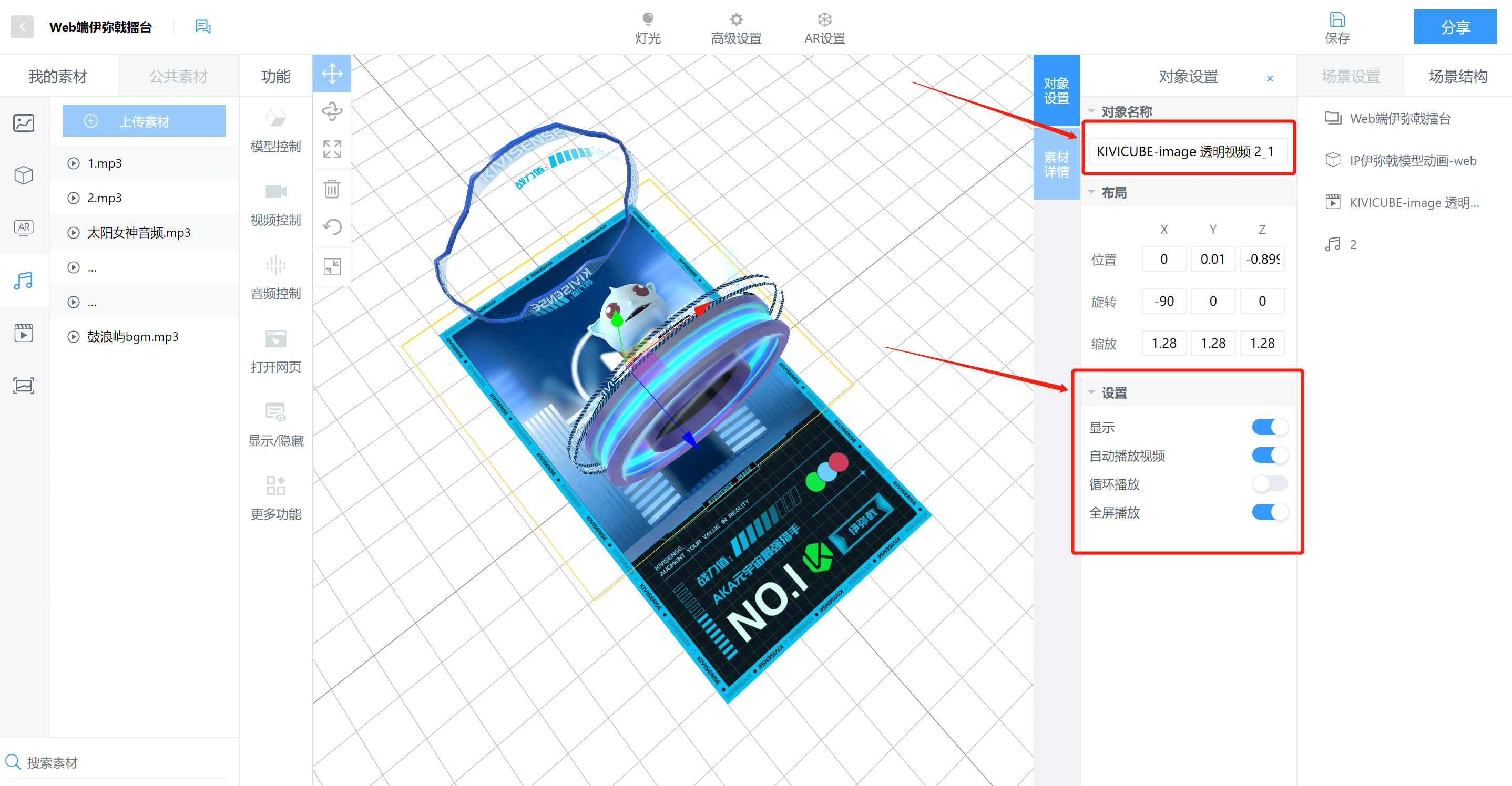Close the 对象设置 panel
The width and height of the screenshot is (1512, 786).
tap(1270, 78)
